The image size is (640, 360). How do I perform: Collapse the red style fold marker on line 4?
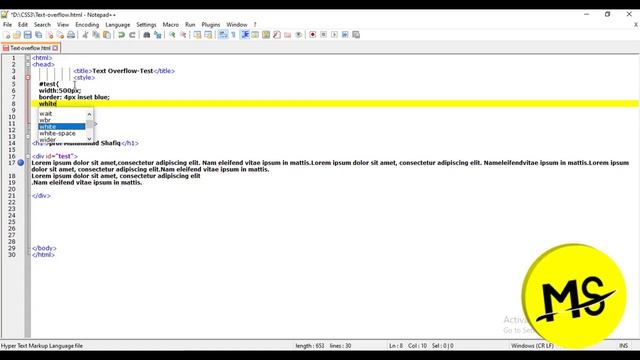click(x=28, y=78)
